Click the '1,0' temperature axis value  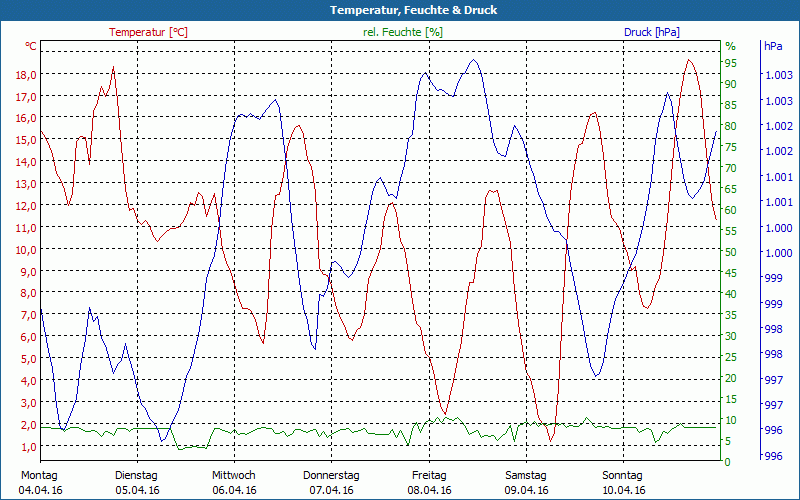point(29,446)
